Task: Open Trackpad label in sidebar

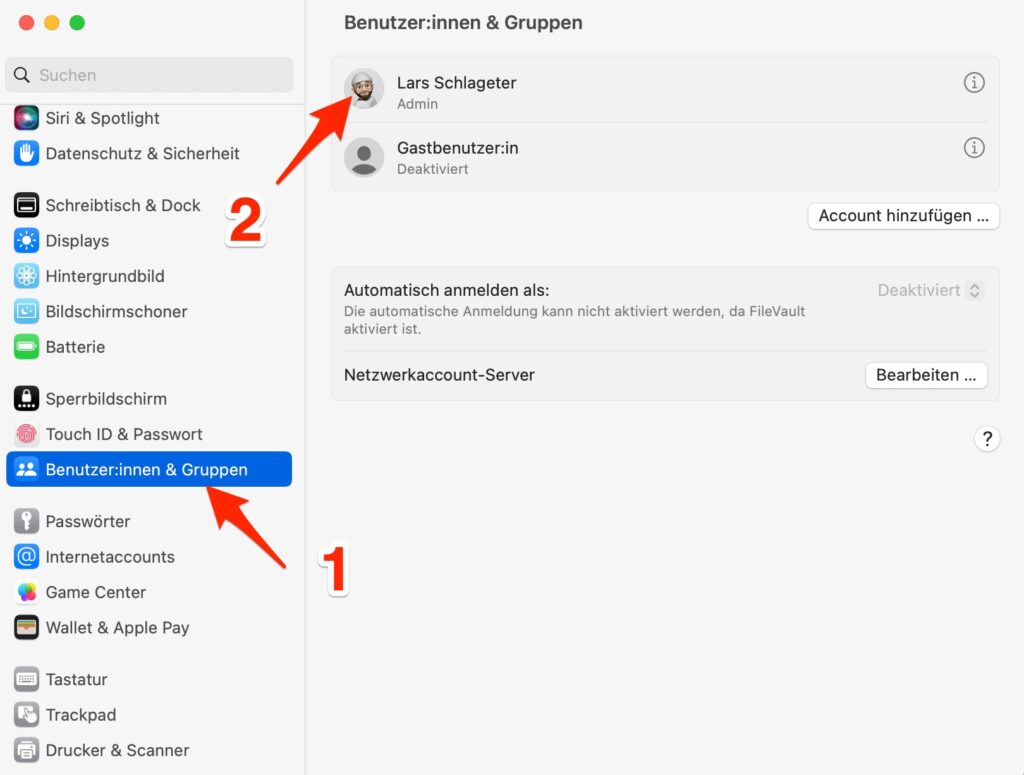Action: tap(81, 715)
